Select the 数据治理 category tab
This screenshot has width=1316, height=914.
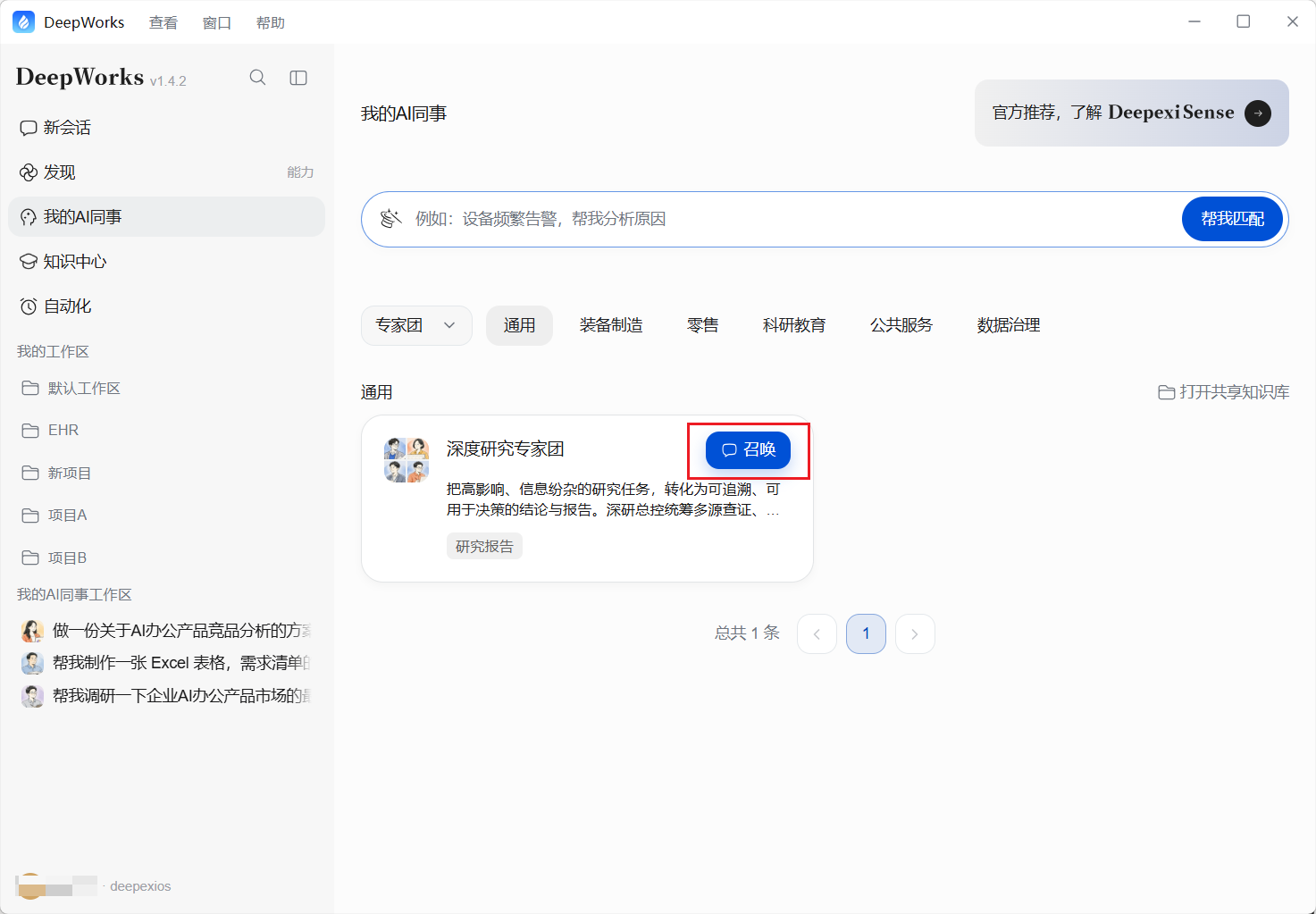coord(1009,325)
